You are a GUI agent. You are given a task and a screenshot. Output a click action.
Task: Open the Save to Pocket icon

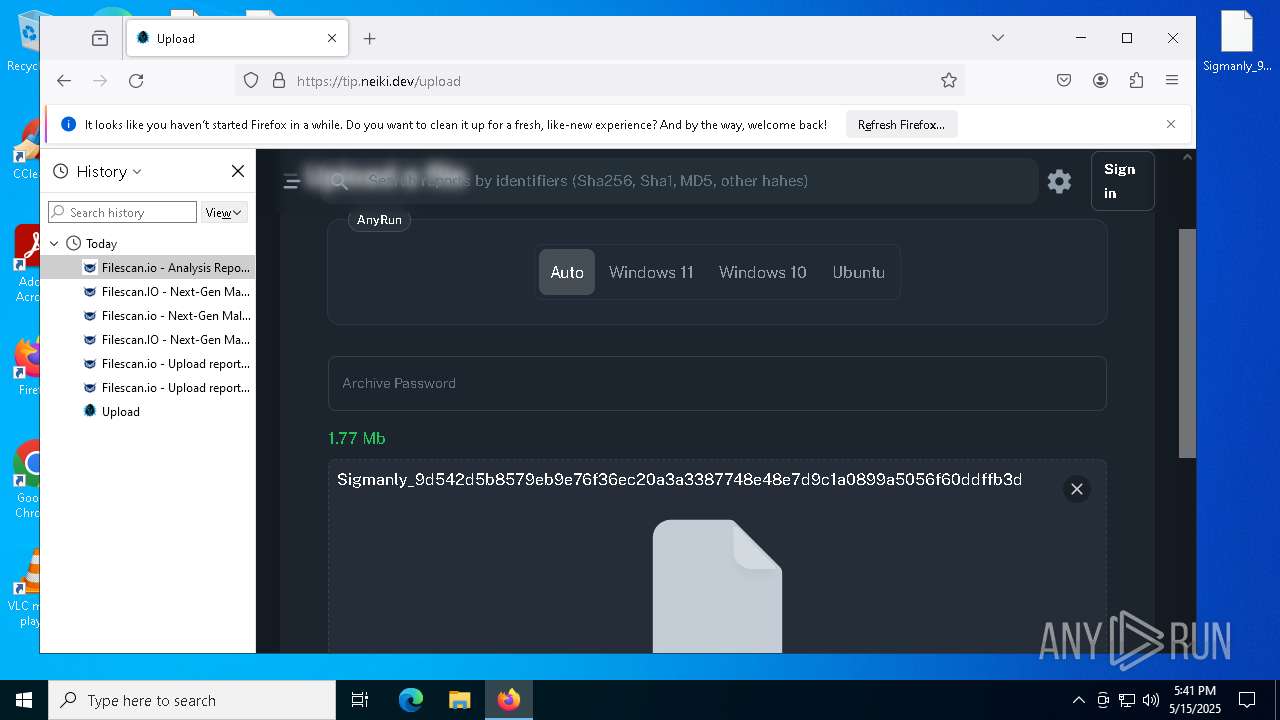[1064, 81]
